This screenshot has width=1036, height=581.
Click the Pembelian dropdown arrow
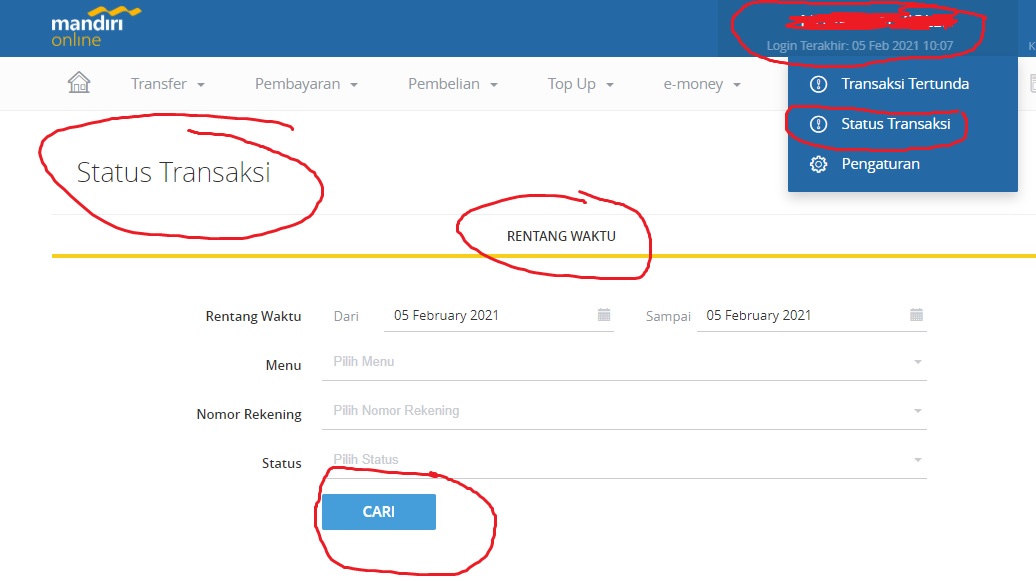pyautogui.click(x=494, y=85)
